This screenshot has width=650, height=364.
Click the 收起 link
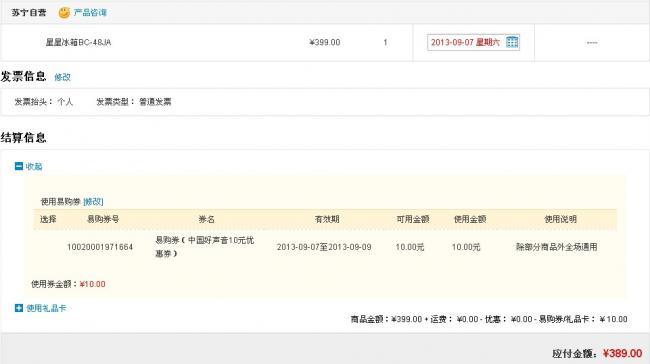34,166
